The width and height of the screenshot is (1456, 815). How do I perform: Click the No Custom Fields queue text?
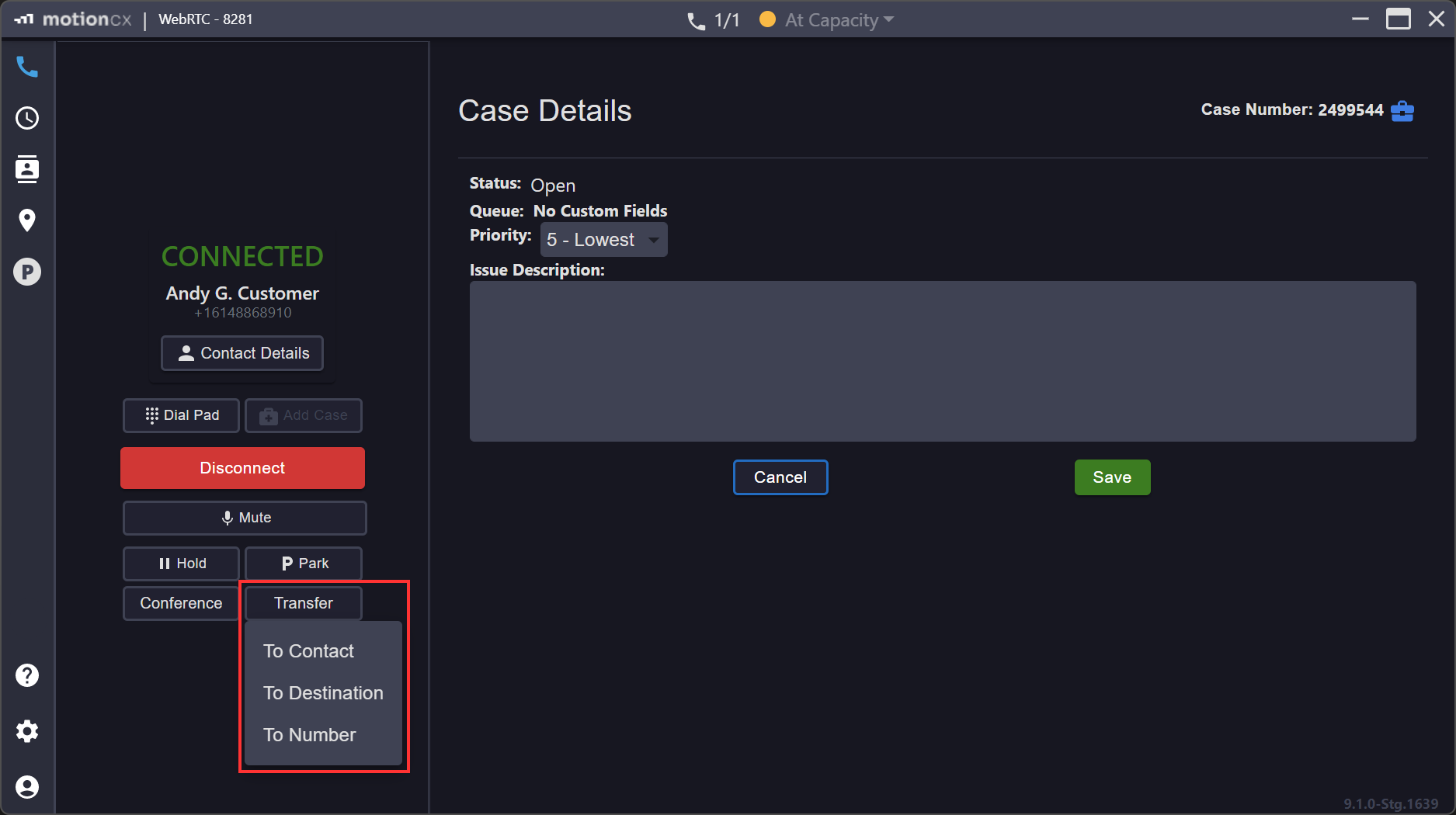coord(600,211)
